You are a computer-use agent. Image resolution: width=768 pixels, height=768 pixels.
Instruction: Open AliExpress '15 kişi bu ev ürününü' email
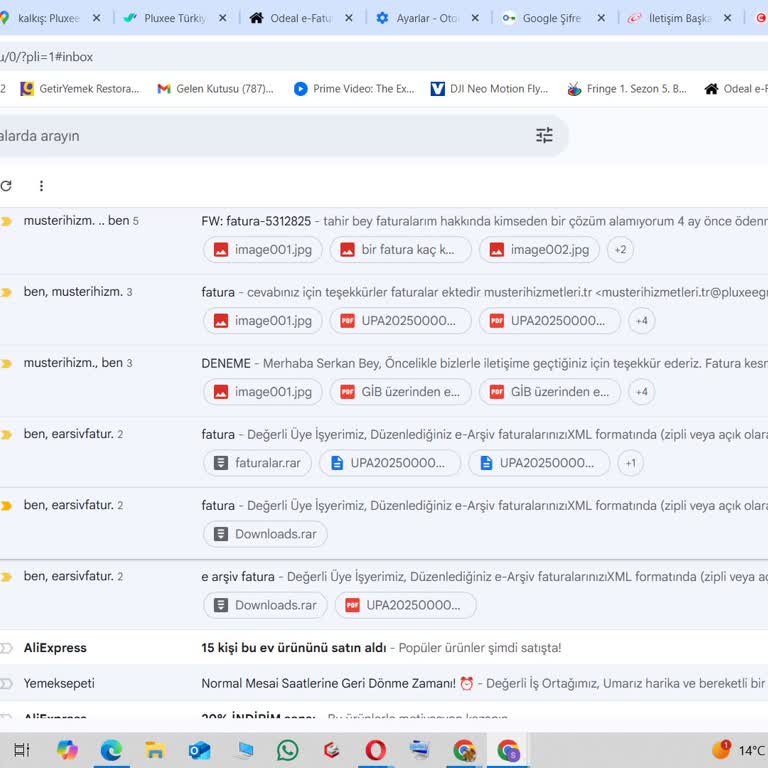point(384,648)
